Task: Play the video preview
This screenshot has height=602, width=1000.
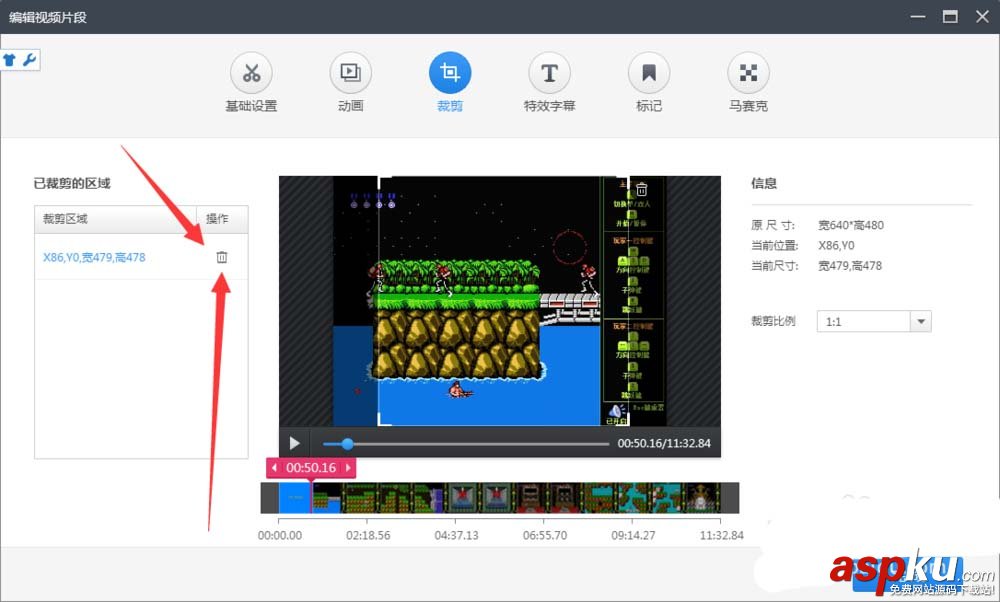Action: tap(295, 443)
